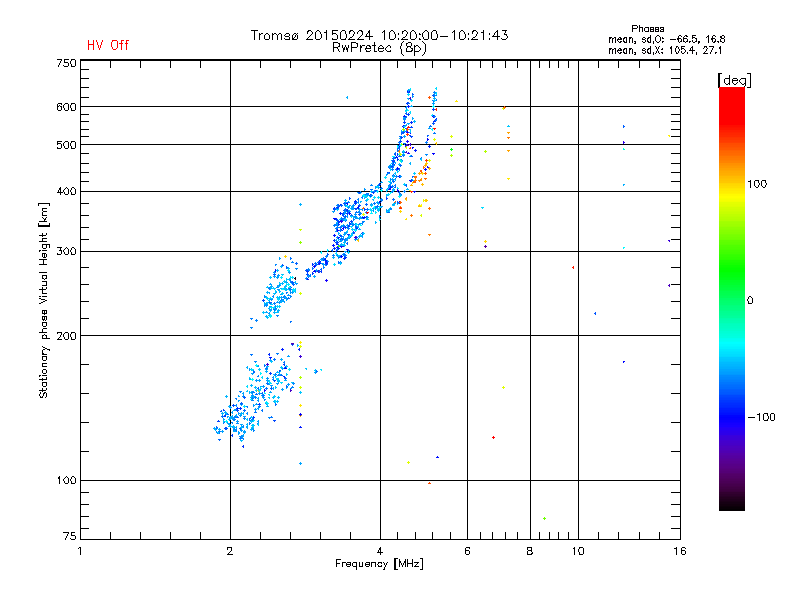This screenshot has width=800, height=600.
Task: Click the color bar phase scale
Action: [x=732, y=298]
